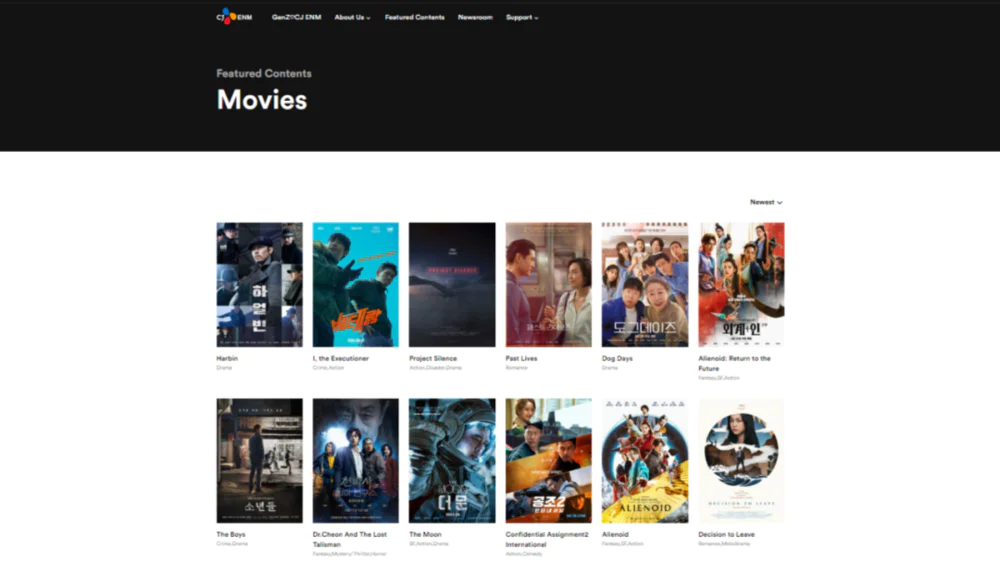Open the Harbin movie poster
Viewport: 1000px width, 562px height.
click(x=260, y=285)
